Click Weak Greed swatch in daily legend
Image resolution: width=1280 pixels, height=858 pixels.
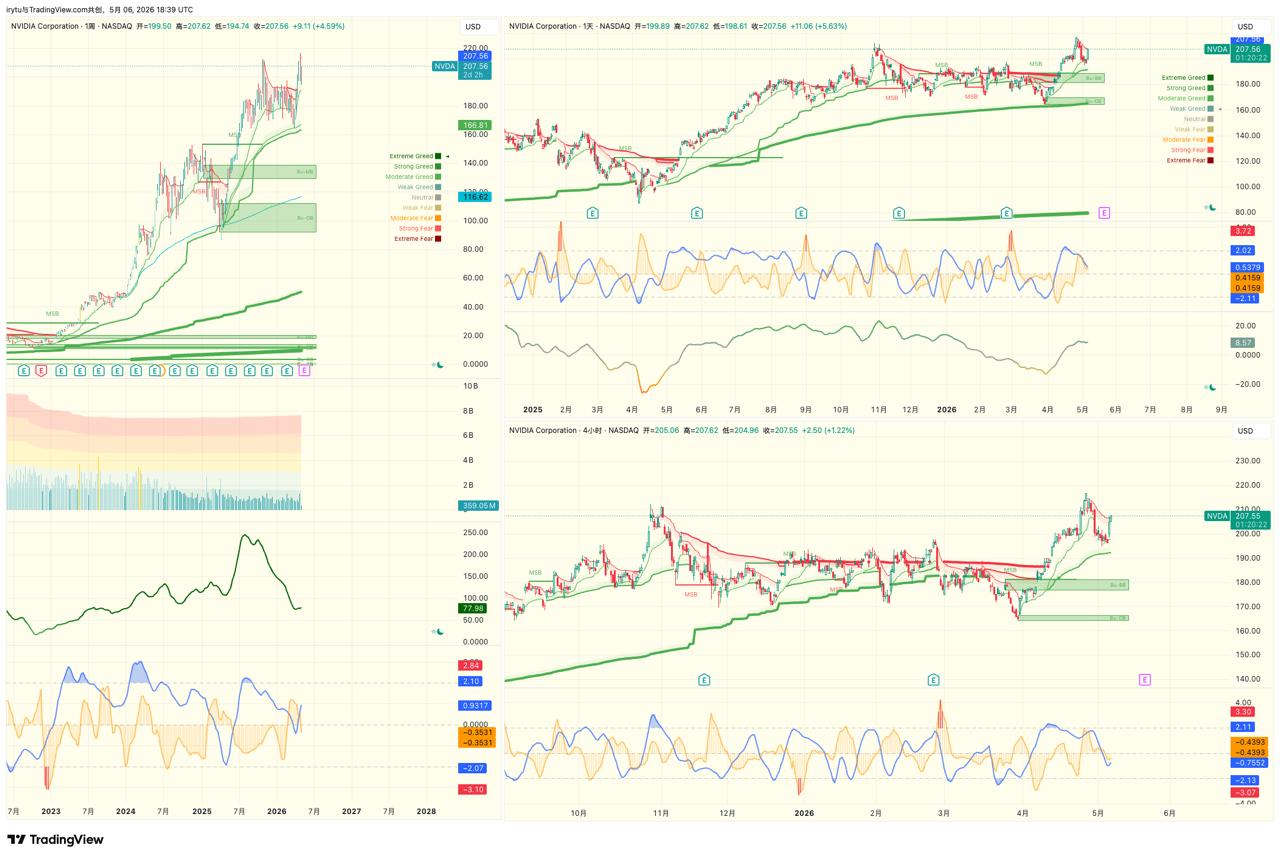[x=1210, y=108]
